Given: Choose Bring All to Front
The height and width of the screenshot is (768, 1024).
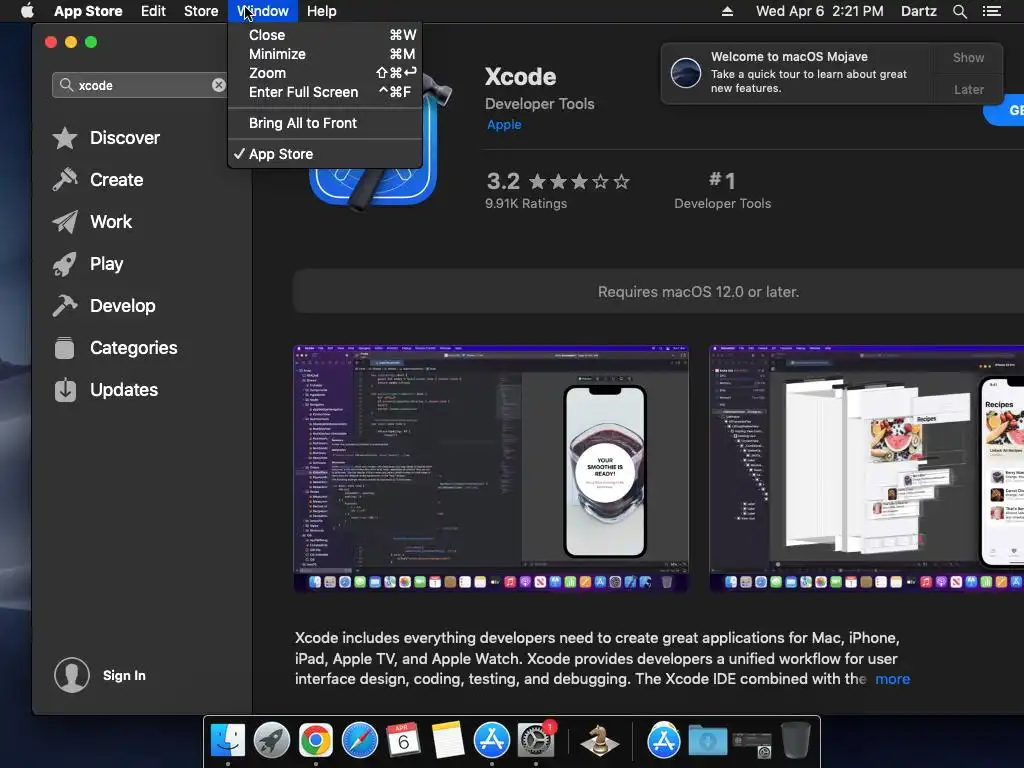Looking at the screenshot, I should coord(325,123).
